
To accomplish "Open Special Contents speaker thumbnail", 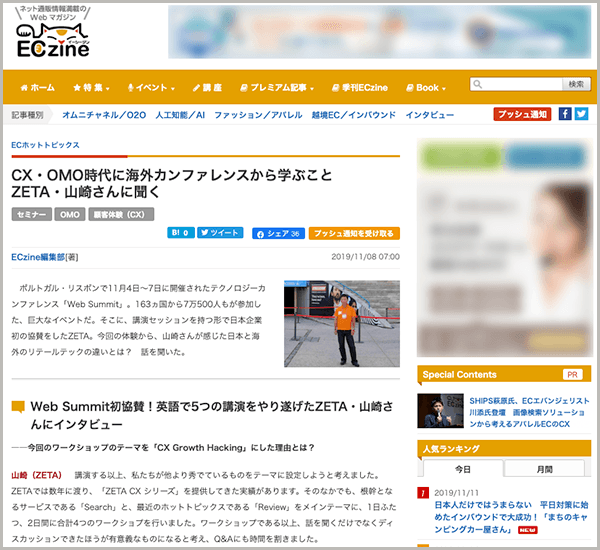I will pyautogui.click(x=440, y=411).
